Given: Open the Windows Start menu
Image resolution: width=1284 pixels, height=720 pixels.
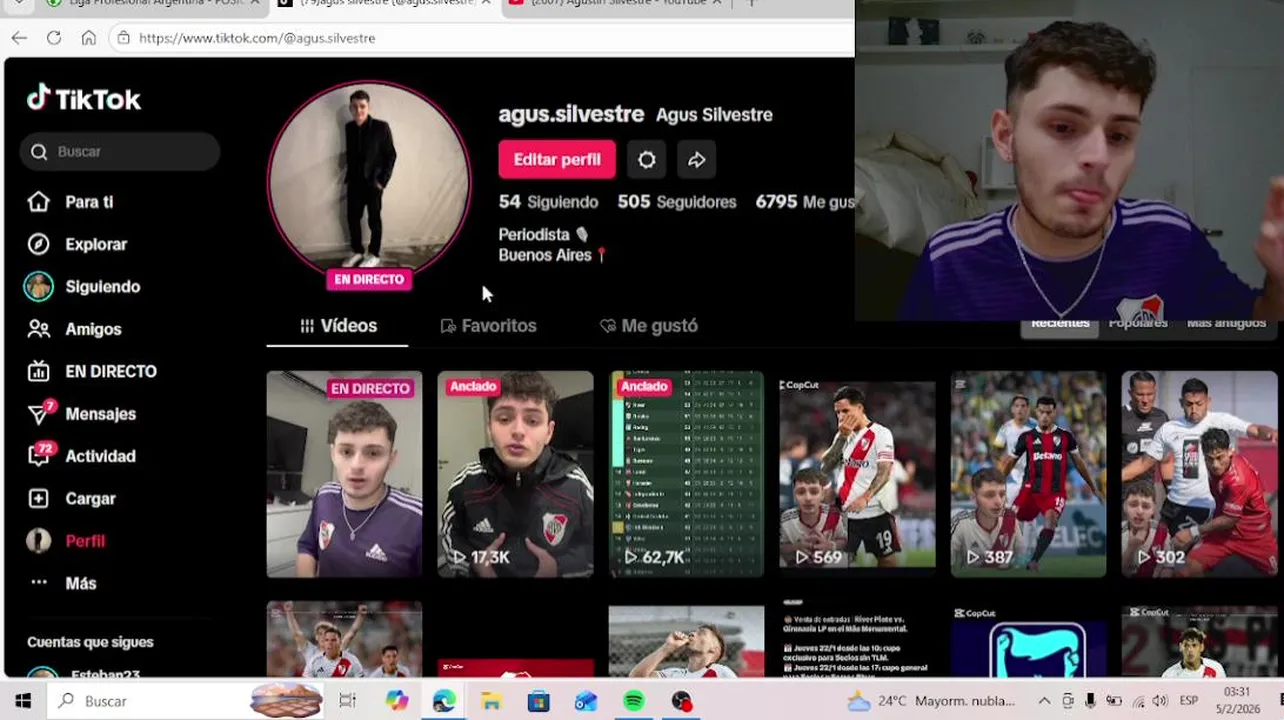Looking at the screenshot, I should click(23, 701).
